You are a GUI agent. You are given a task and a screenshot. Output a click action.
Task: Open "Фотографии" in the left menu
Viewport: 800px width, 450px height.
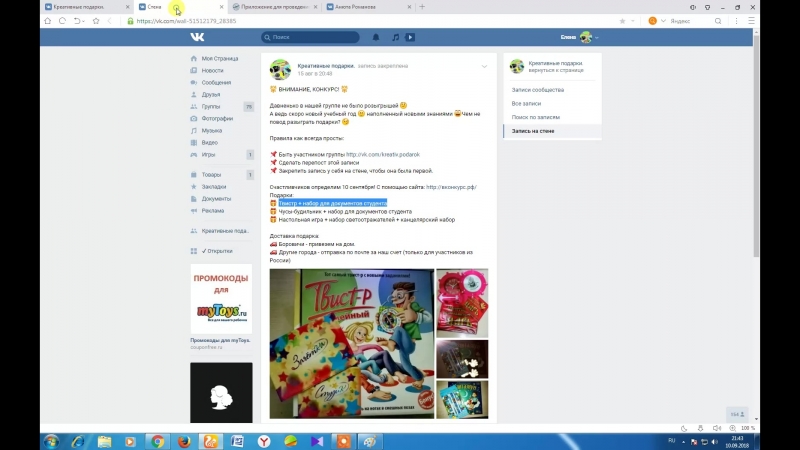click(217, 118)
